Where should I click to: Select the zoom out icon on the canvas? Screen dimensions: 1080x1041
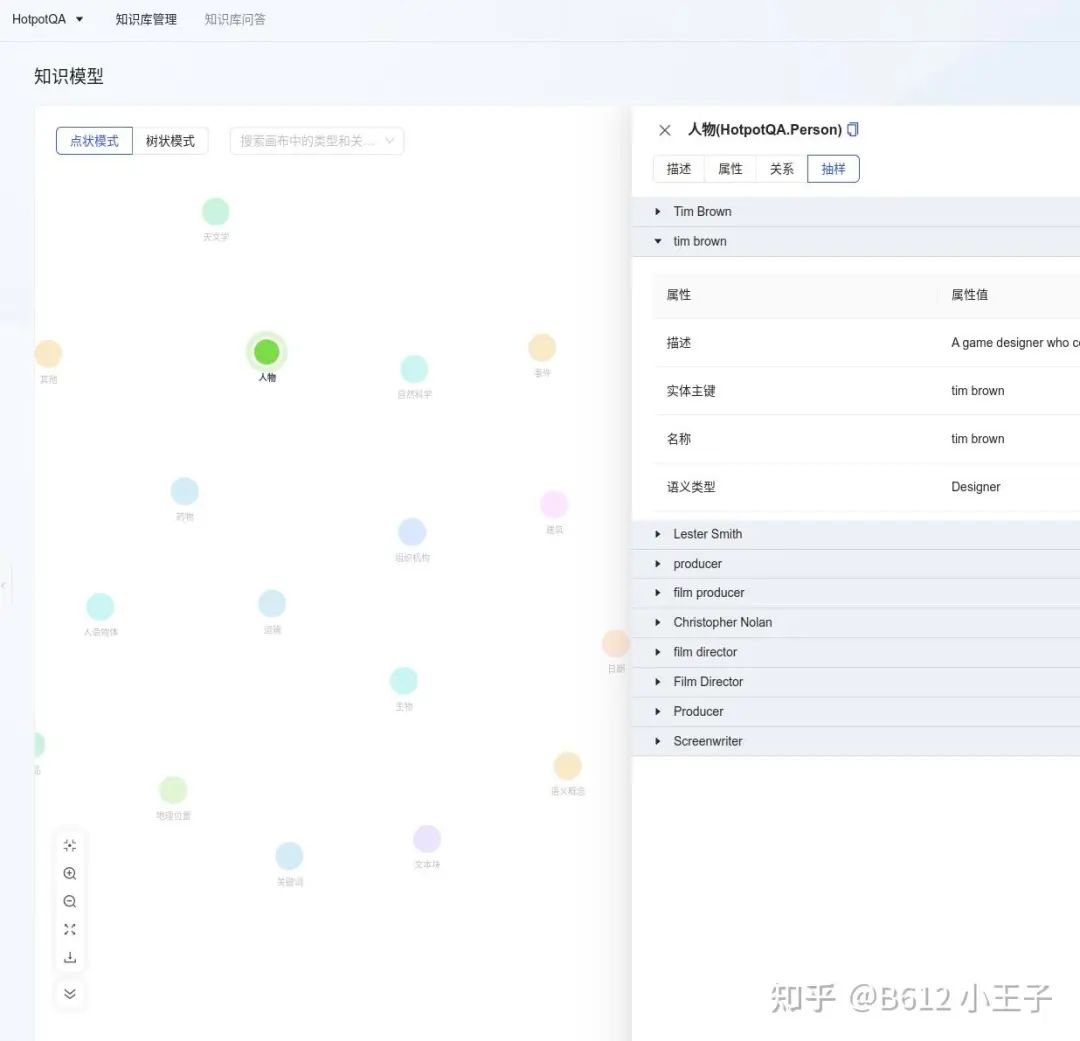coord(69,900)
